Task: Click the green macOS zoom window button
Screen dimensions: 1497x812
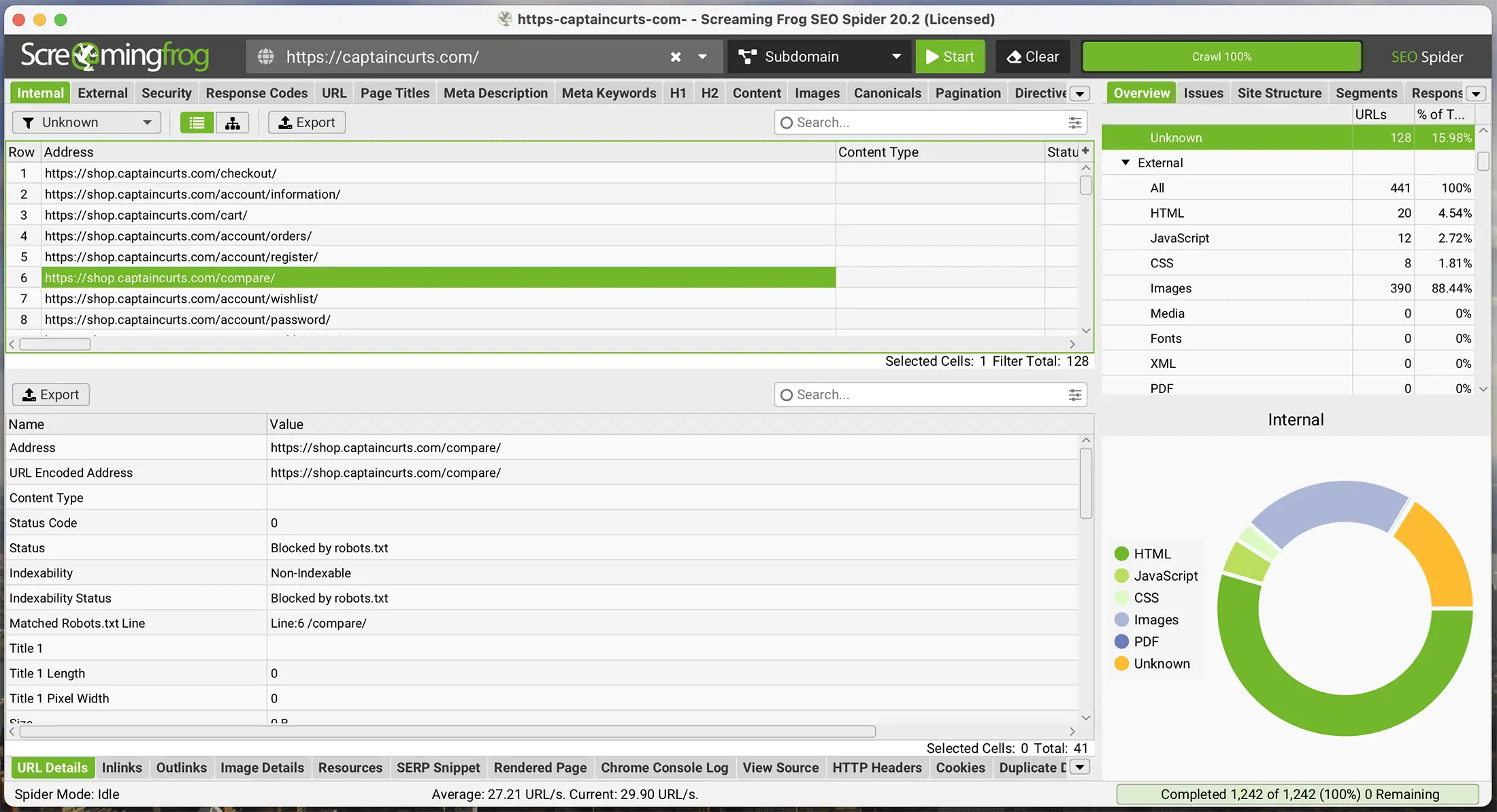Action: pyautogui.click(x=61, y=20)
